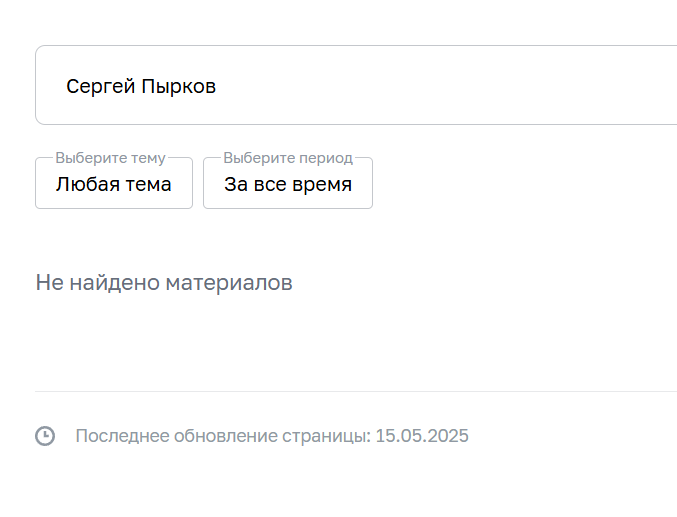Click the Выберите период label
Viewport: 677px width, 517px height.
coord(288,158)
